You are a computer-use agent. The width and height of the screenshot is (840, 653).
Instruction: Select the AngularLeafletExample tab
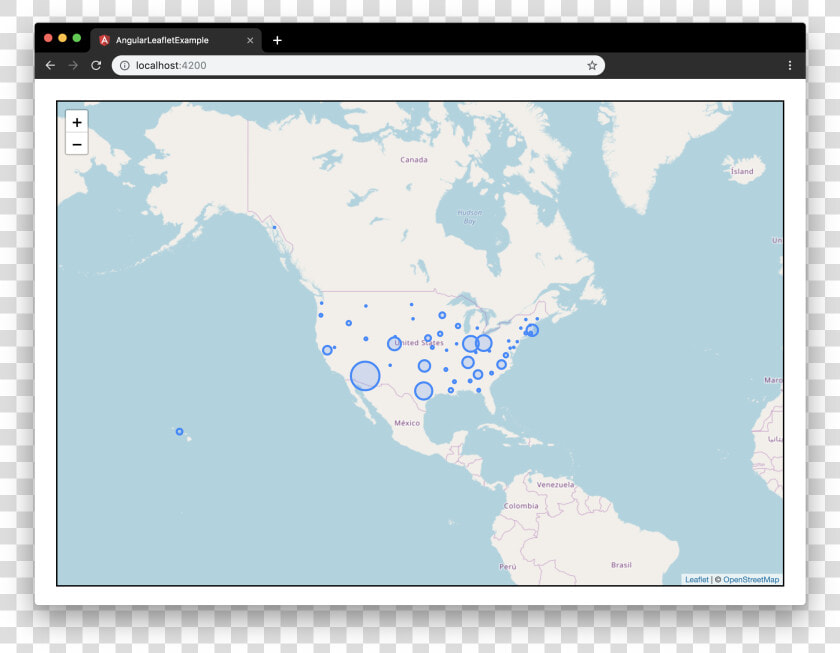coord(176,40)
